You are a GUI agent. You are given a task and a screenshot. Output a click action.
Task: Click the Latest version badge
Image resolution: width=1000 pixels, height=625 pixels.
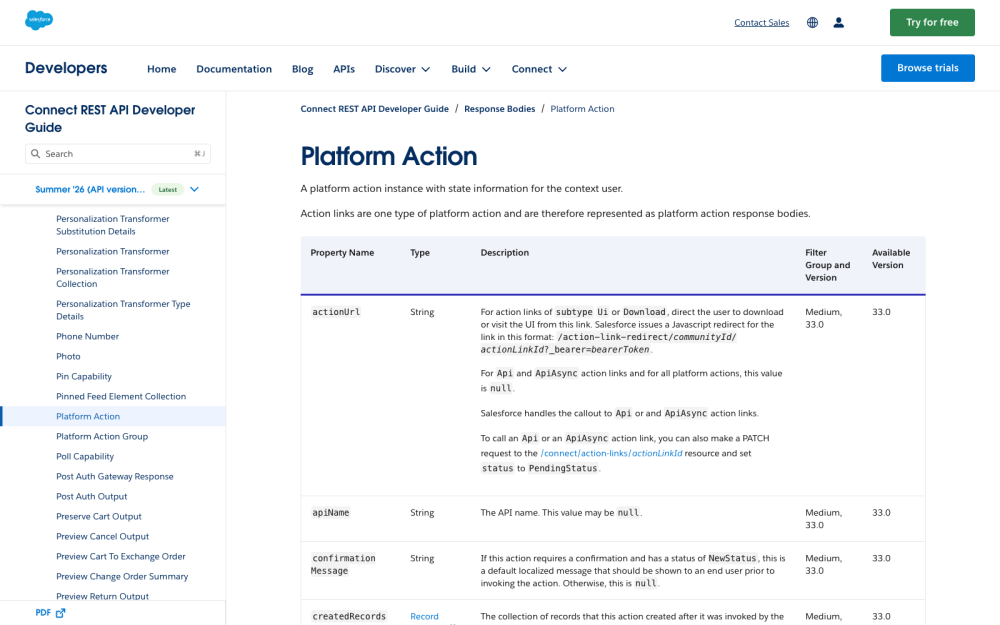click(168, 189)
